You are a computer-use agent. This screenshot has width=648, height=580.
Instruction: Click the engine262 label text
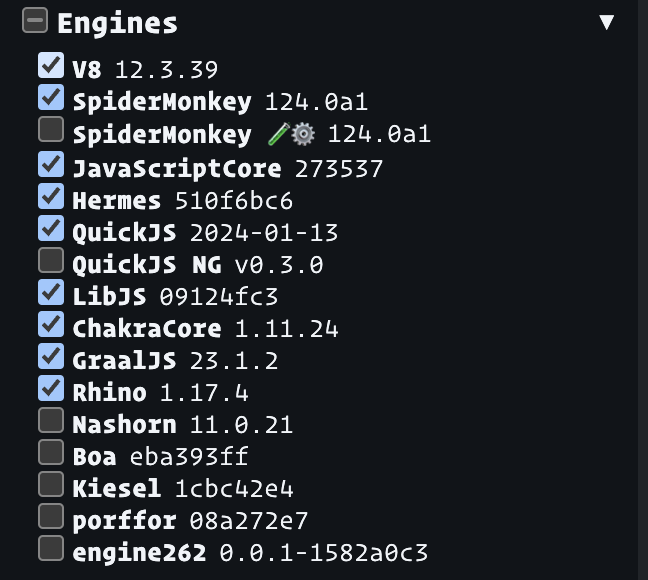[139, 553]
